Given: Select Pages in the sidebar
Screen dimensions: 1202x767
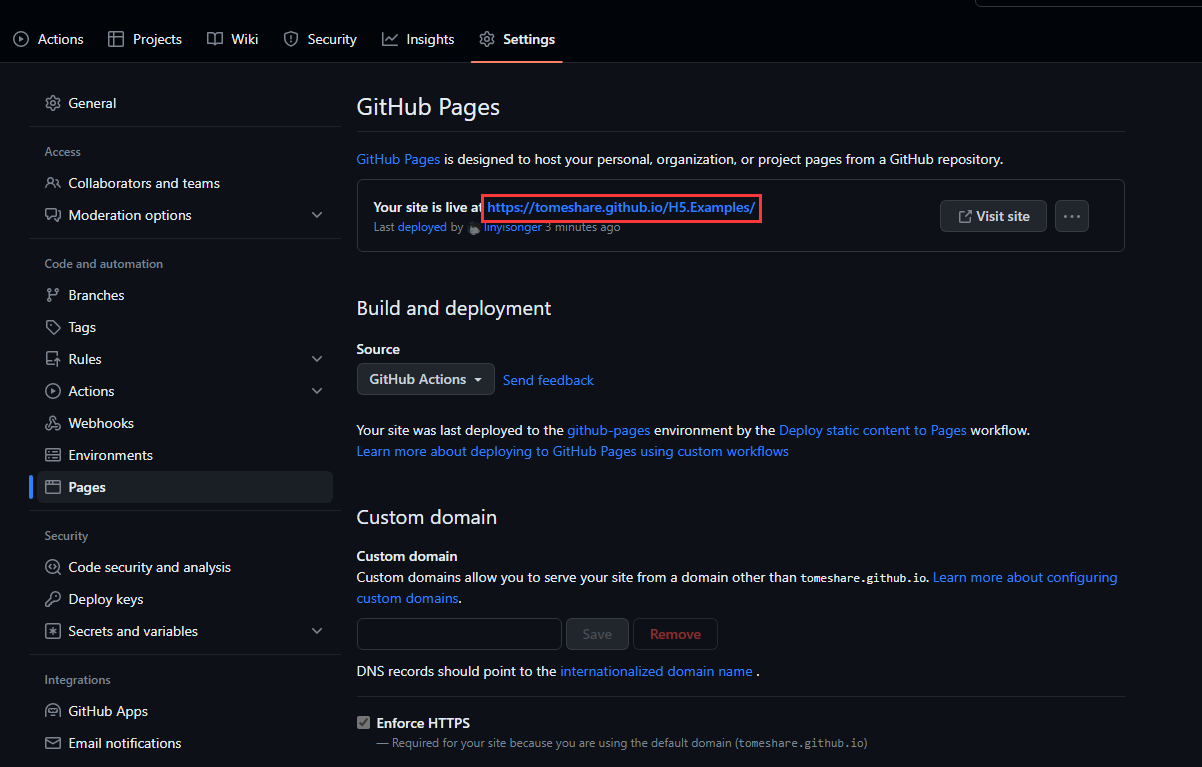Looking at the screenshot, I should click(185, 487).
